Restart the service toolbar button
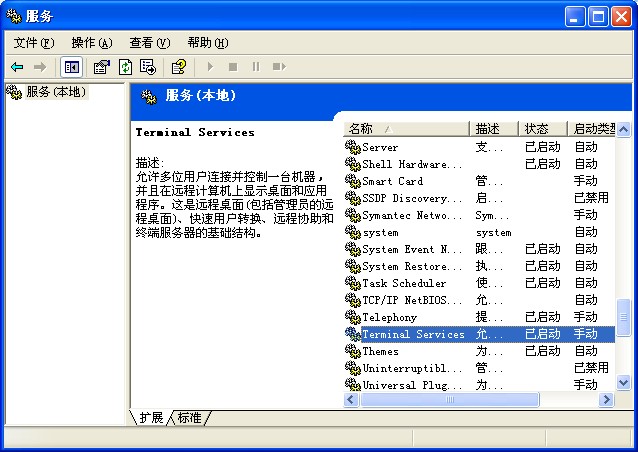The height and width of the screenshot is (452, 638). pos(279,66)
